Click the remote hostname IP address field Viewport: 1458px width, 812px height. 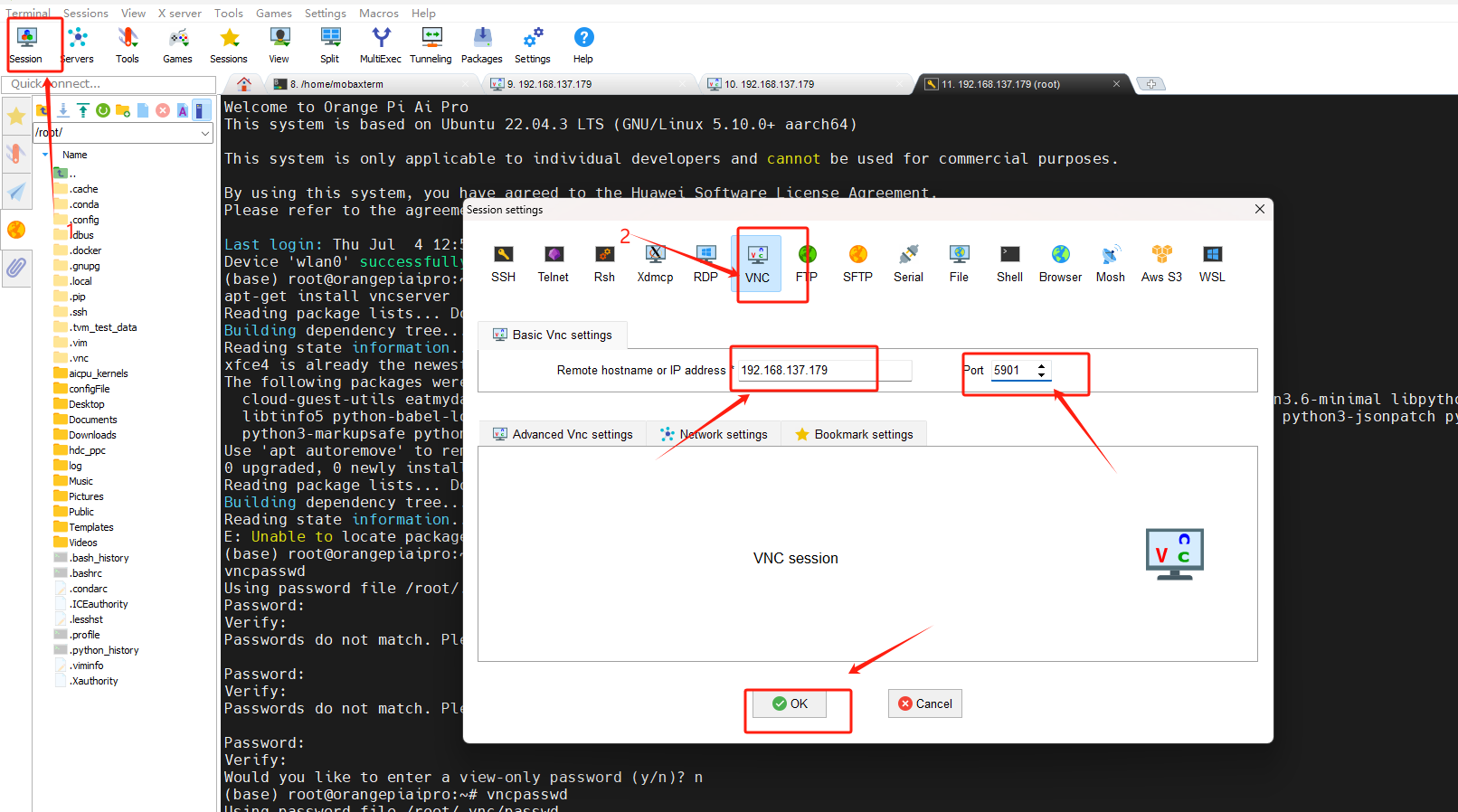(824, 370)
